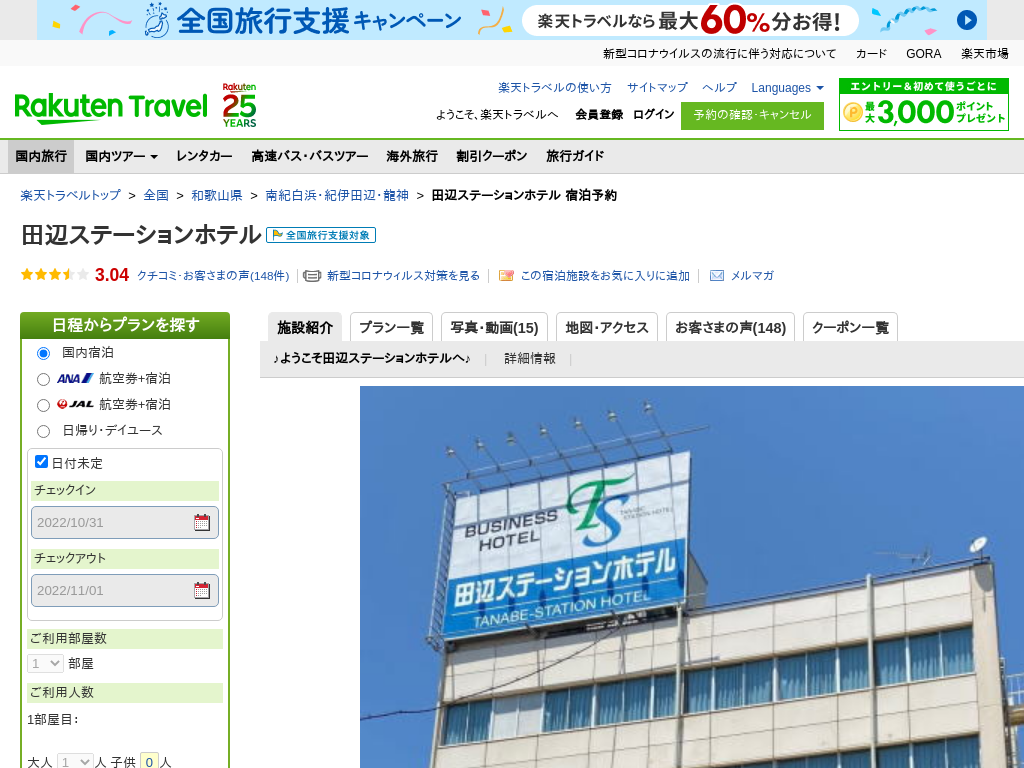Screen dimensions: 1024x768
Task: Click ♪ようこそ田辺ステーションホテルへ♪ sub-tab
Action: (x=372, y=359)
